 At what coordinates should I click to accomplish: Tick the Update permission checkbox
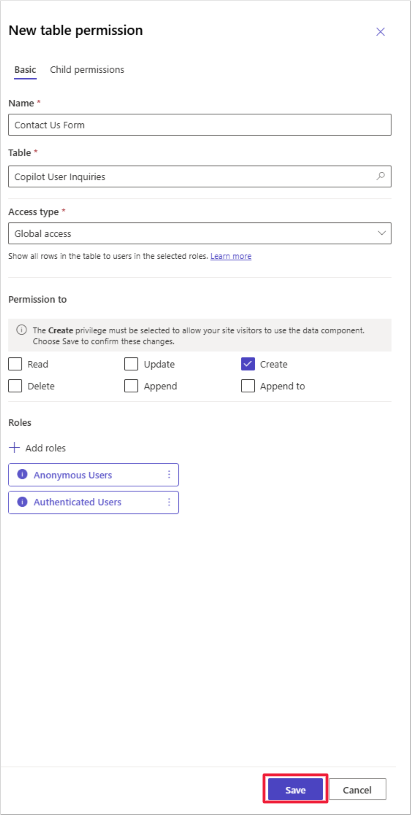131,364
